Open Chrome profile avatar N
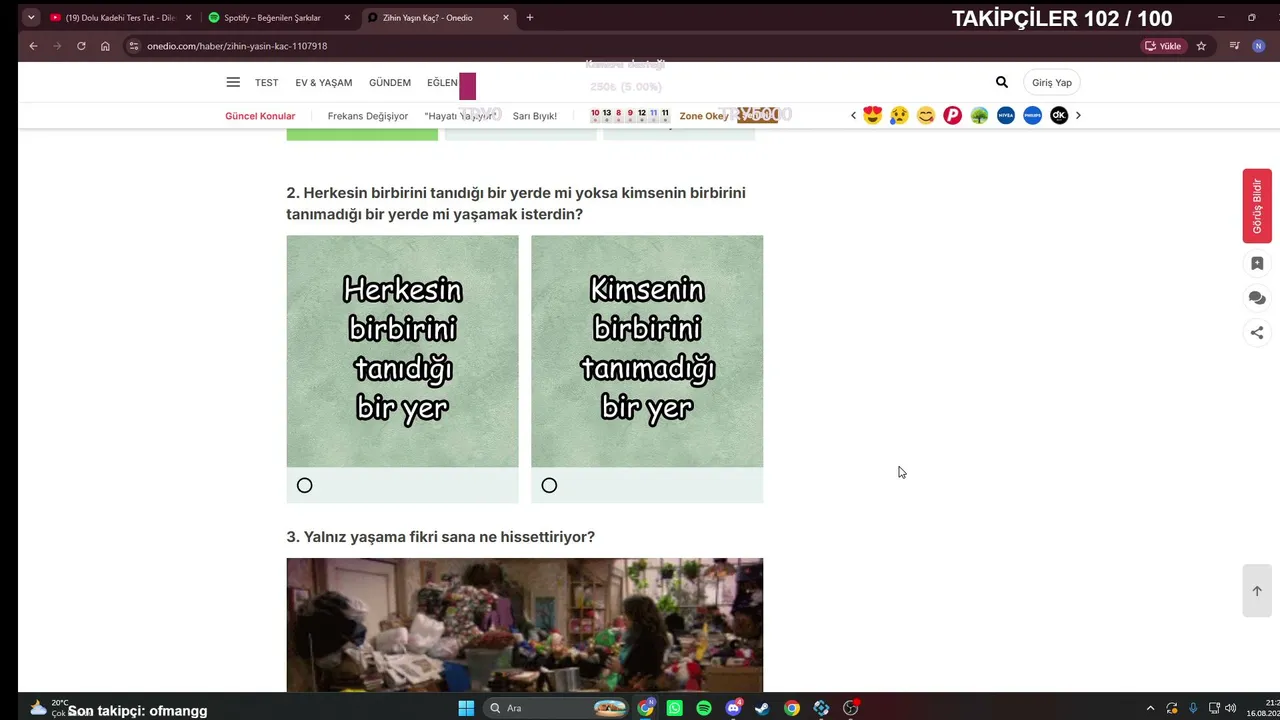The image size is (1280, 720). coord(1259,46)
